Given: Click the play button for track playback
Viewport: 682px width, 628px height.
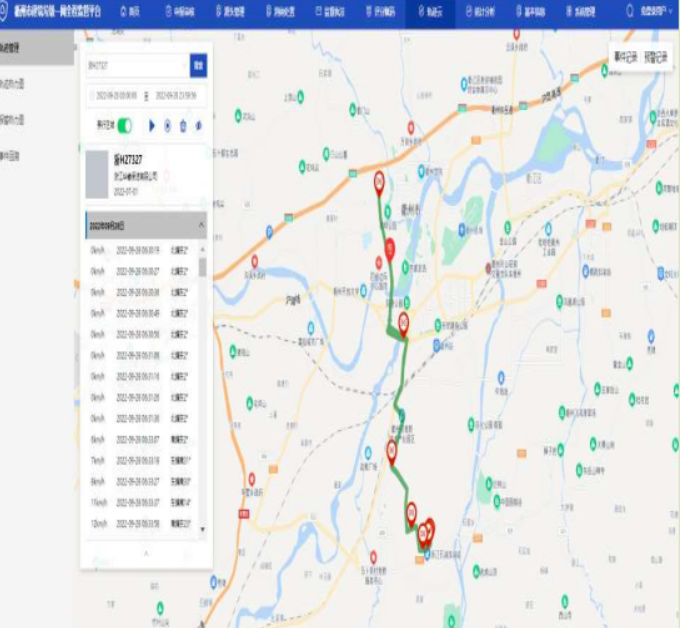Looking at the screenshot, I should [152, 126].
